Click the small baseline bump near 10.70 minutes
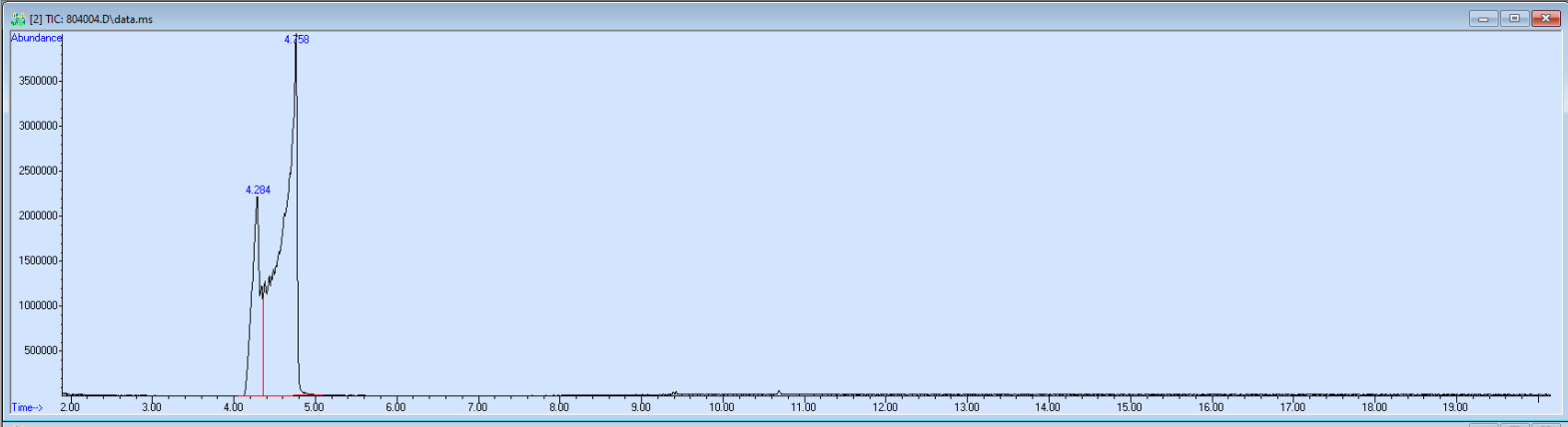 778,392
